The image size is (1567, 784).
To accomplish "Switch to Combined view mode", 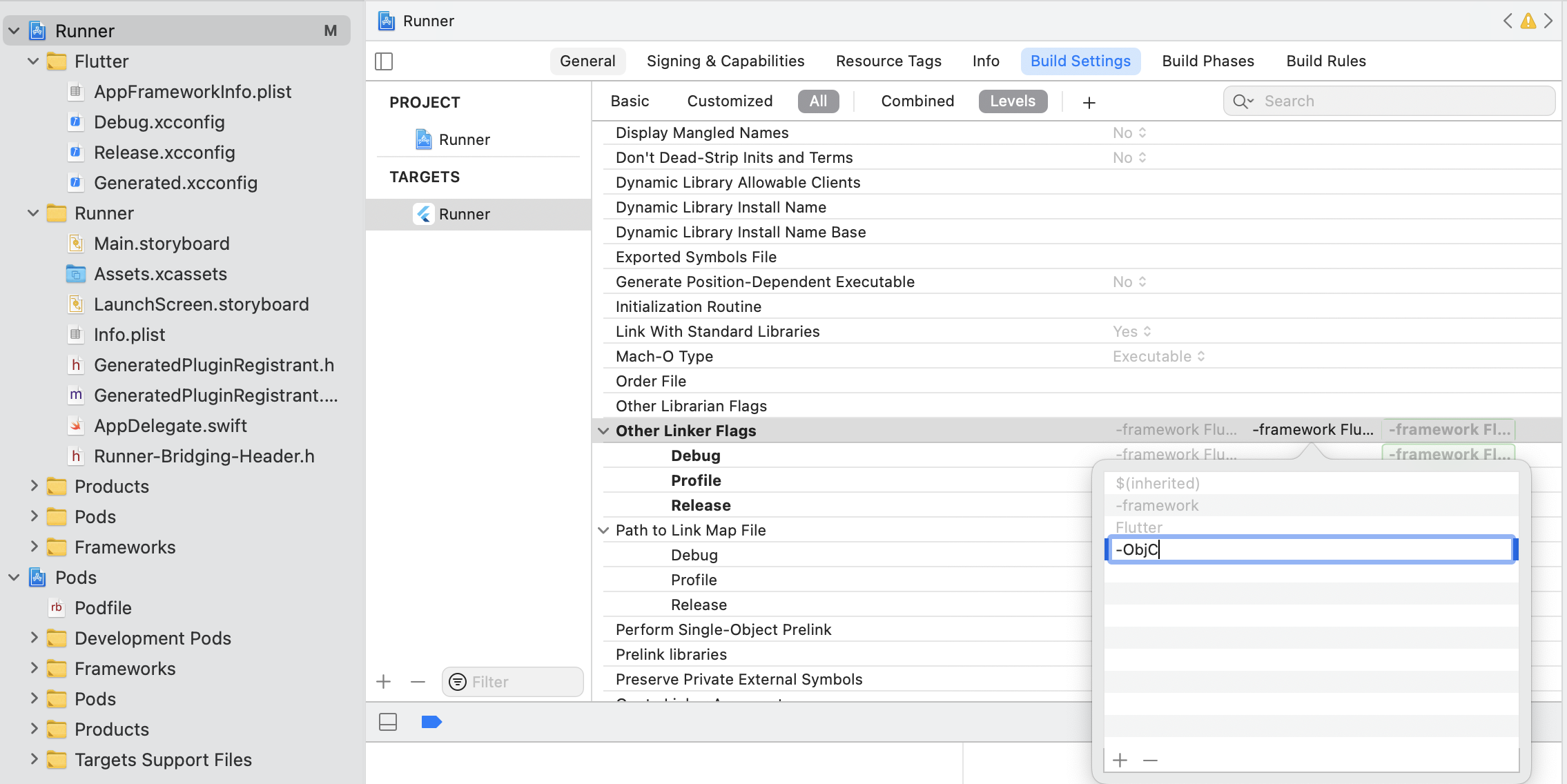I will tap(917, 101).
